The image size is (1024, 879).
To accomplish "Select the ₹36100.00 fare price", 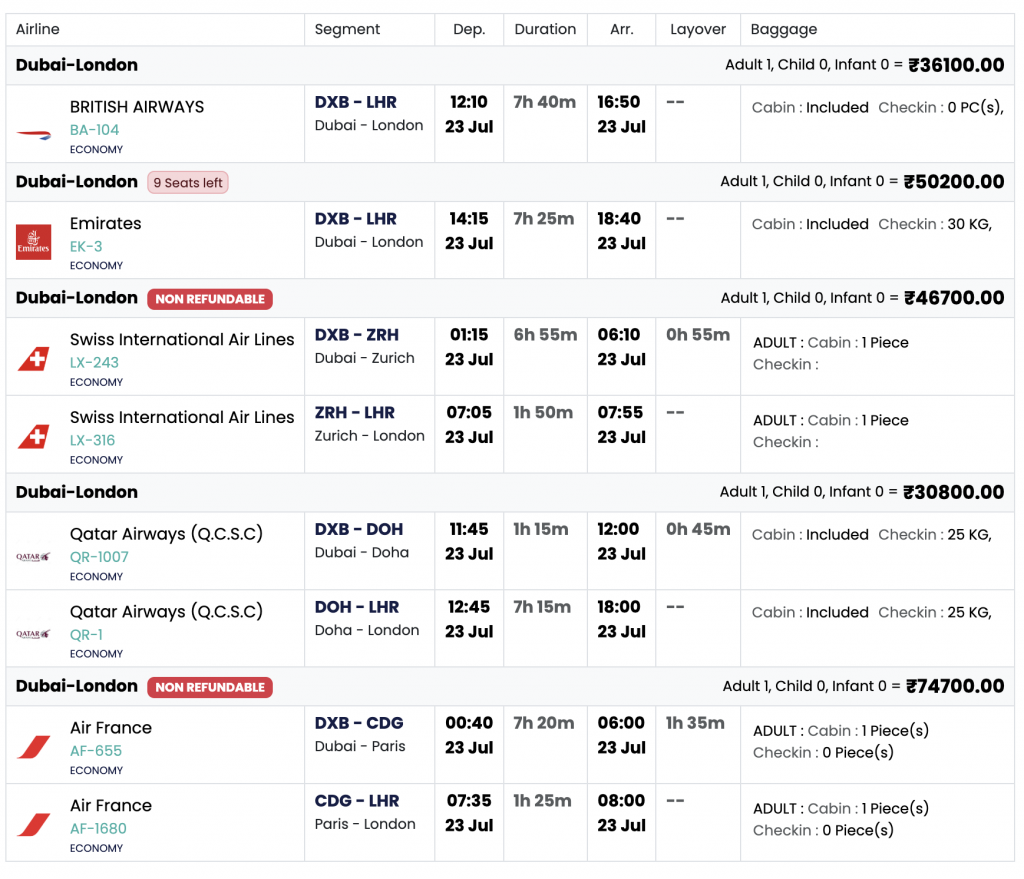I will tap(956, 65).
